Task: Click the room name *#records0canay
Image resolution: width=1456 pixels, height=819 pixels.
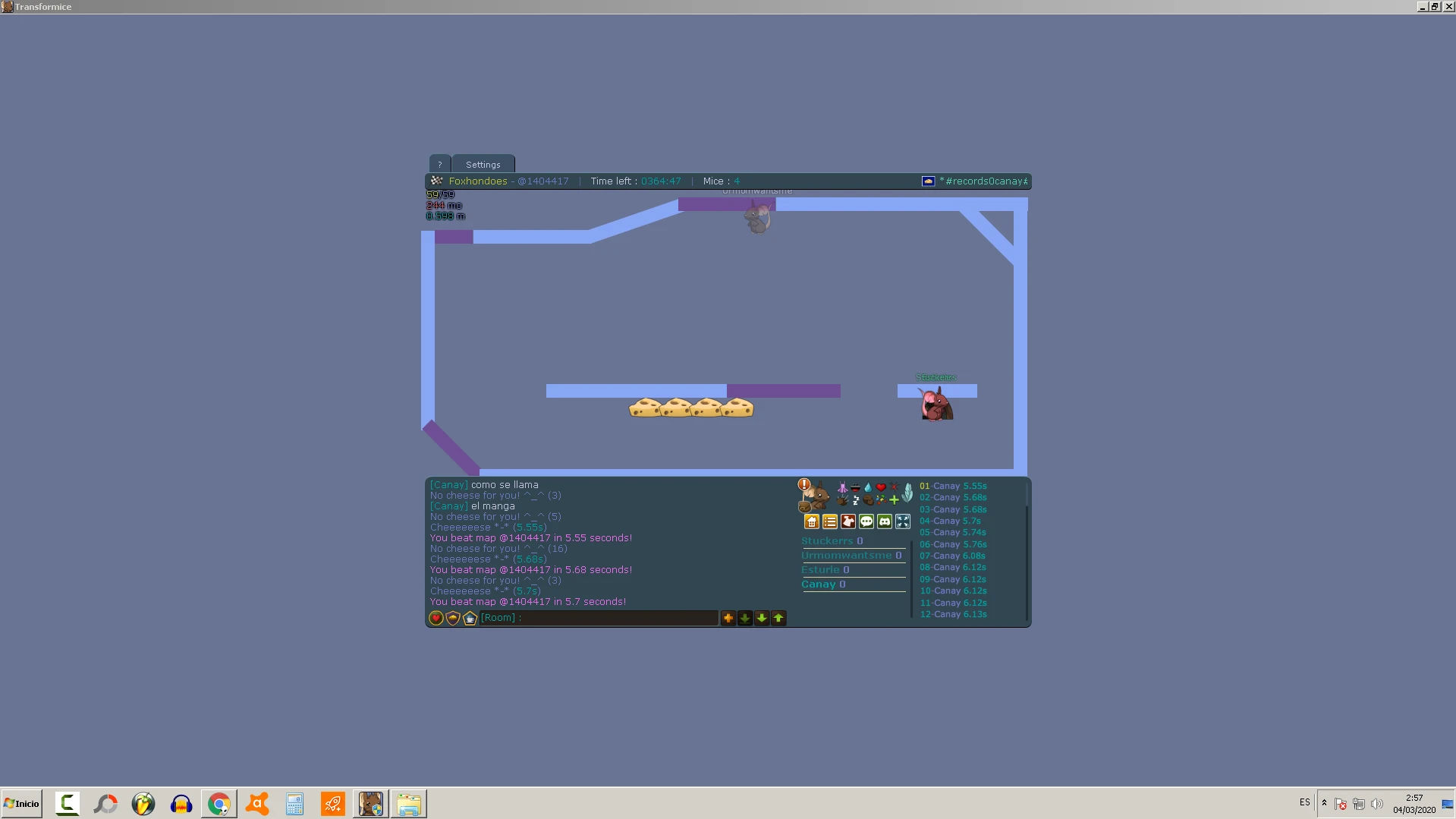Action: [983, 181]
